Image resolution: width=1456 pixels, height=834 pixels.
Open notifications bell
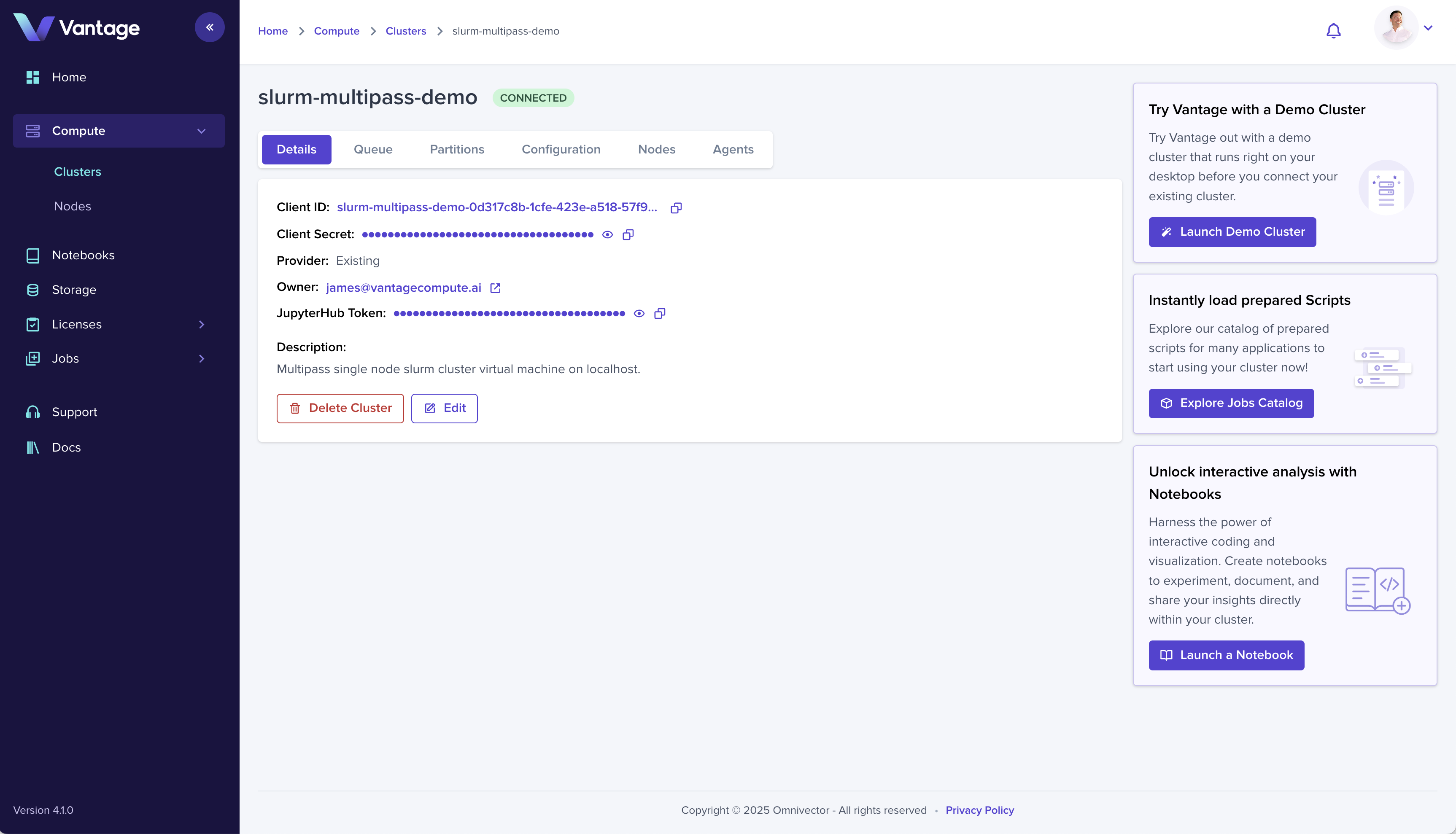click(x=1333, y=31)
